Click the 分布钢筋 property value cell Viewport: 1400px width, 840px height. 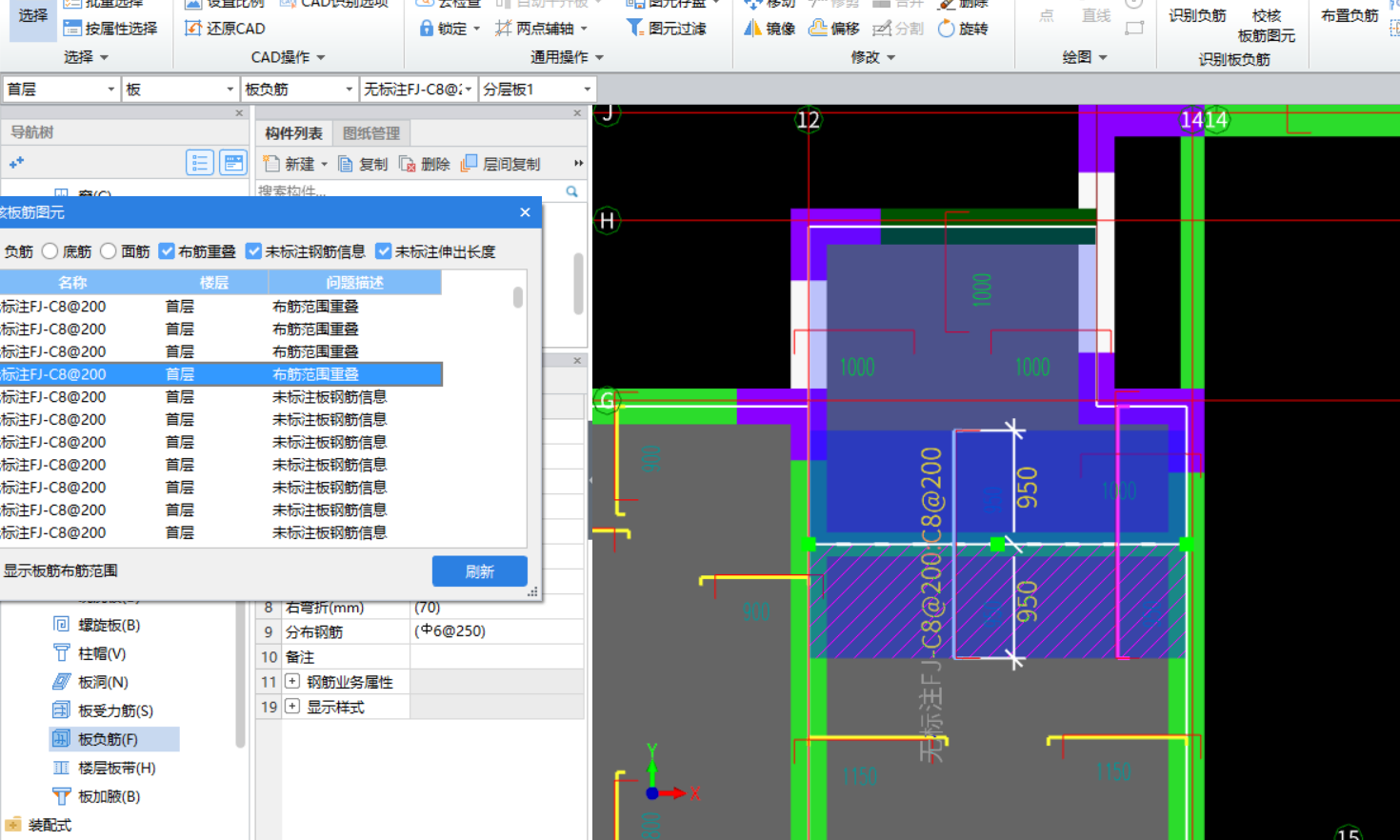pyautogui.click(x=497, y=631)
